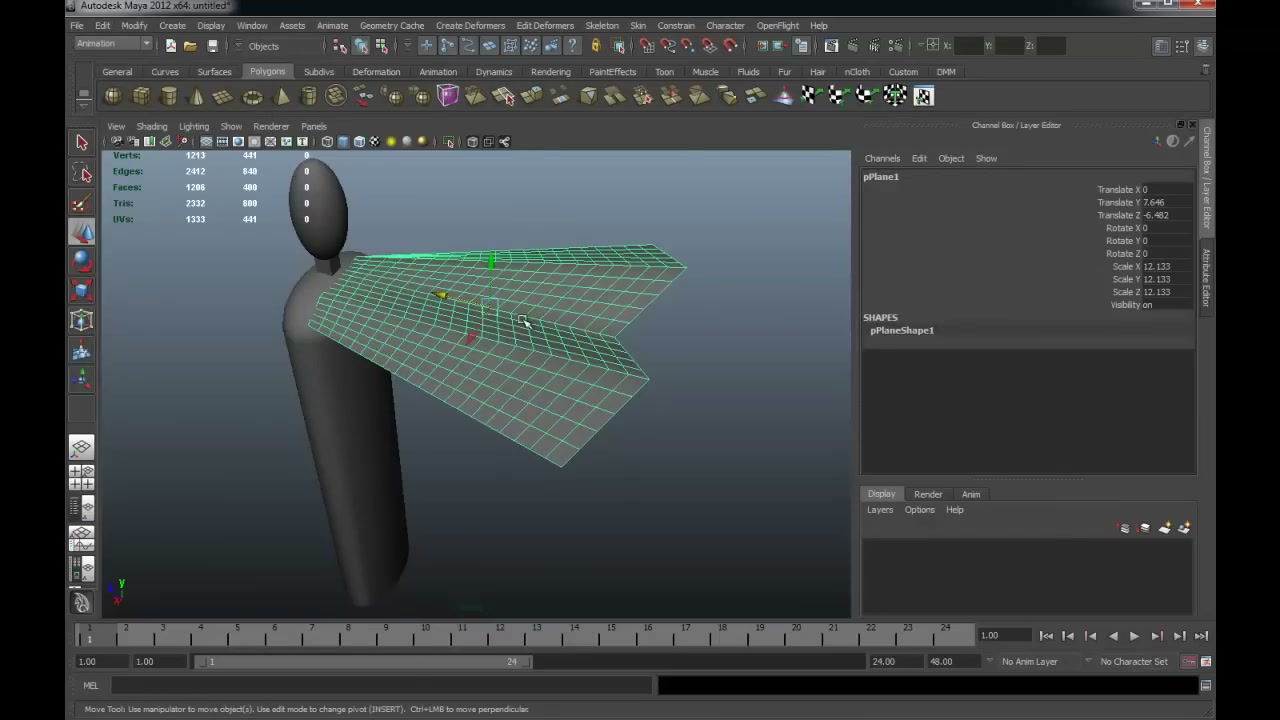
Task: Toggle Channel Box display button
Action: tap(1203, 46)
